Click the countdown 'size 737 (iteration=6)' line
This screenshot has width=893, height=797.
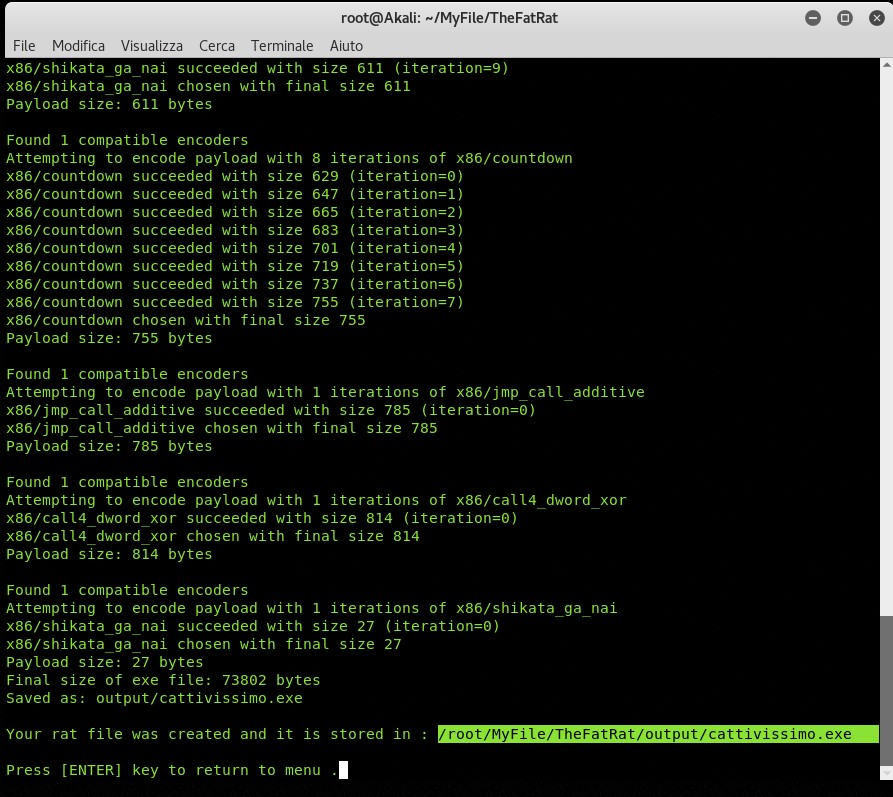(235, 284)
